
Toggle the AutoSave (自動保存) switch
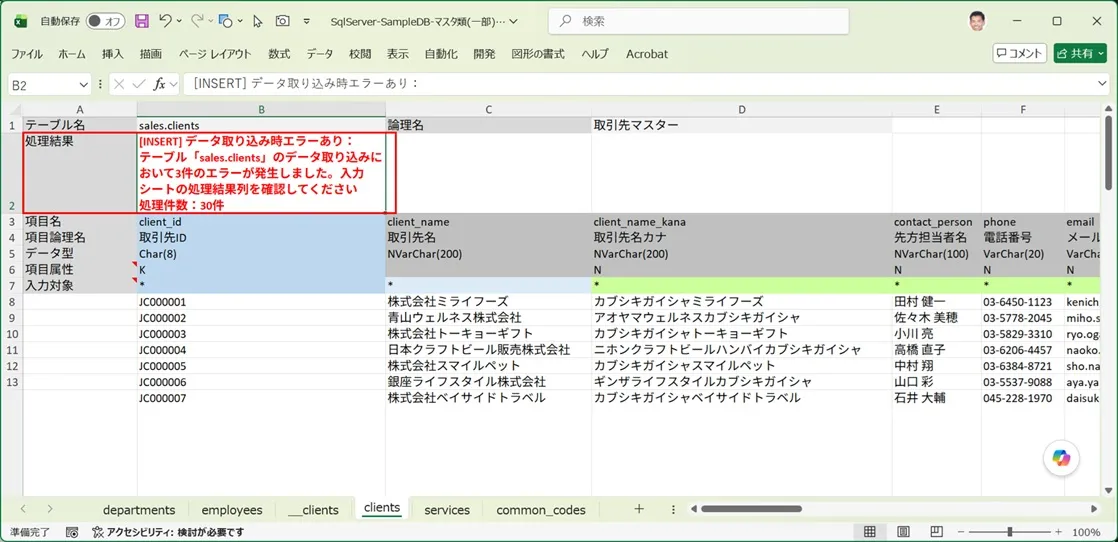coord(106,21)
